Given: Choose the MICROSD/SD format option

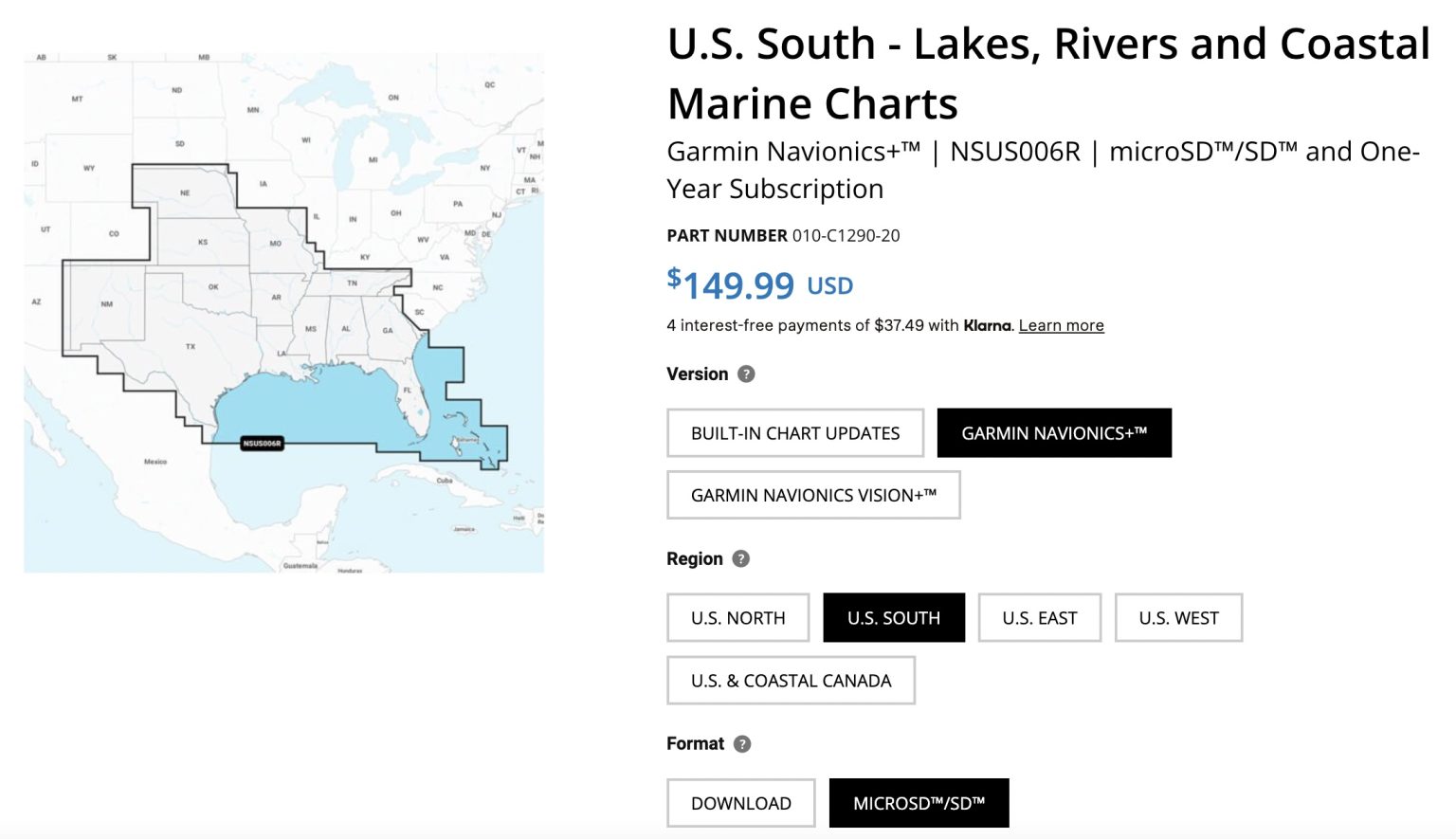Looking at the screenshot, I should click(919, 802).
